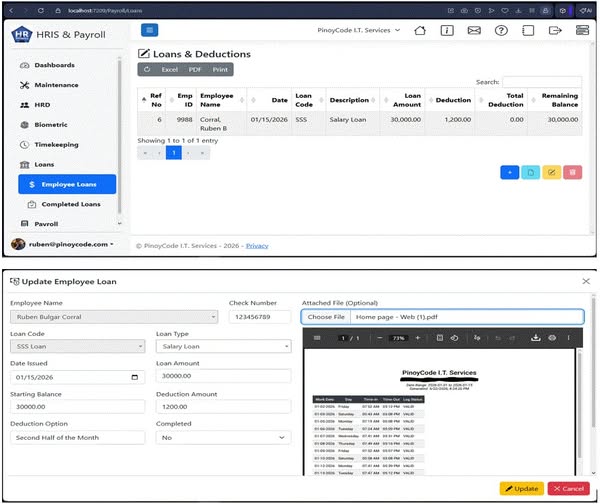The image size is (600, 504).
Task: Sort table by Ref No column
Action: click(x=151, y=100)
